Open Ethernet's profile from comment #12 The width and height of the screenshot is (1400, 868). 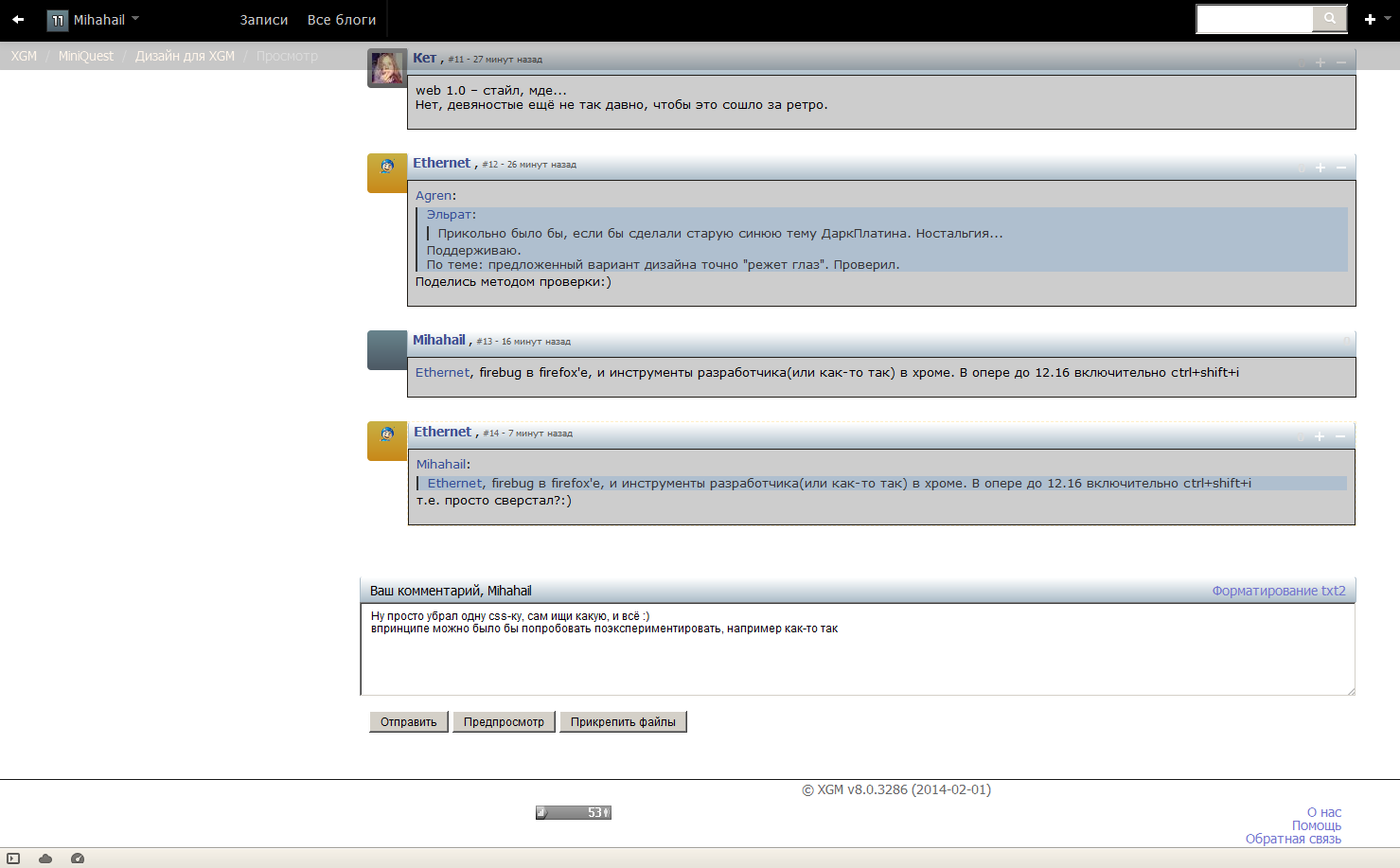441,163
